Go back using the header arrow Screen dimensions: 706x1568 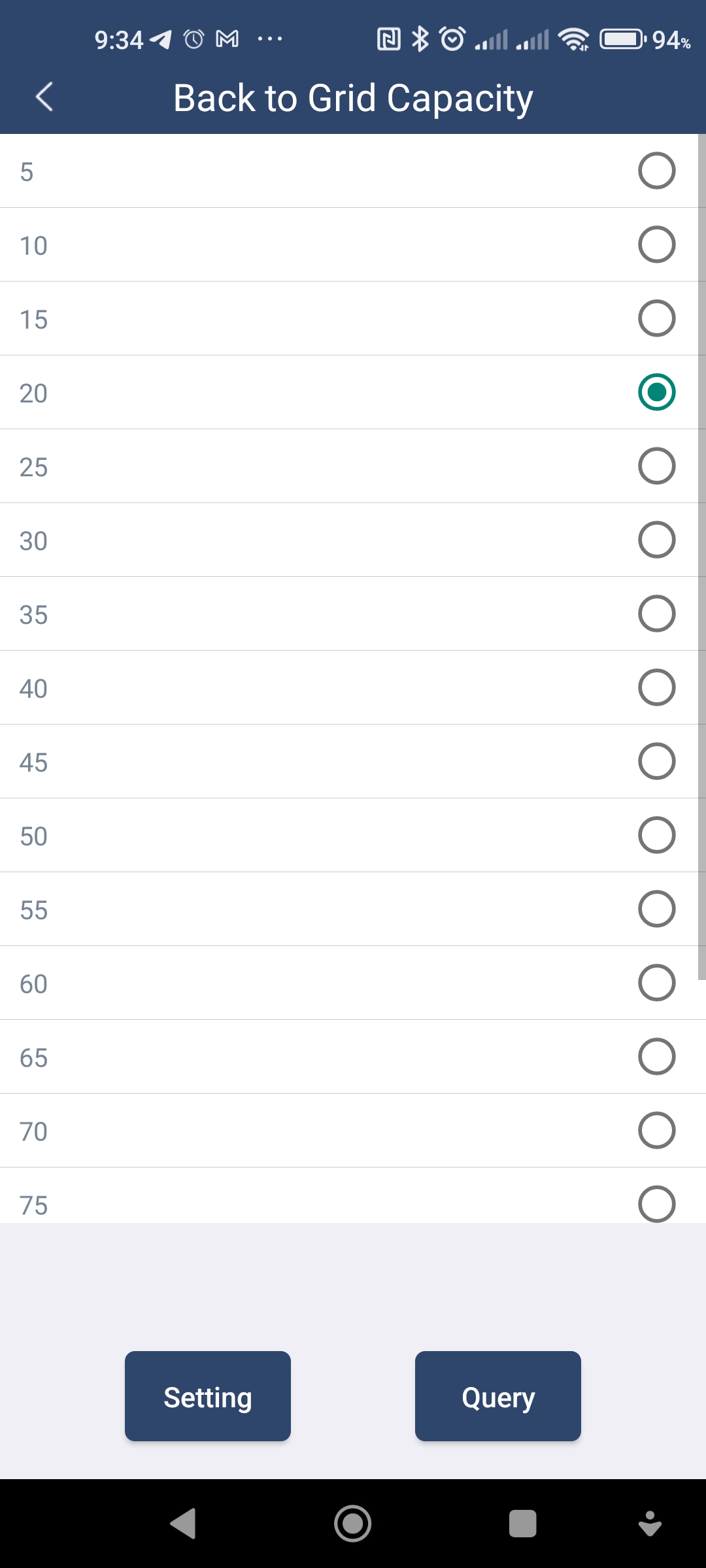pos(44,97)
